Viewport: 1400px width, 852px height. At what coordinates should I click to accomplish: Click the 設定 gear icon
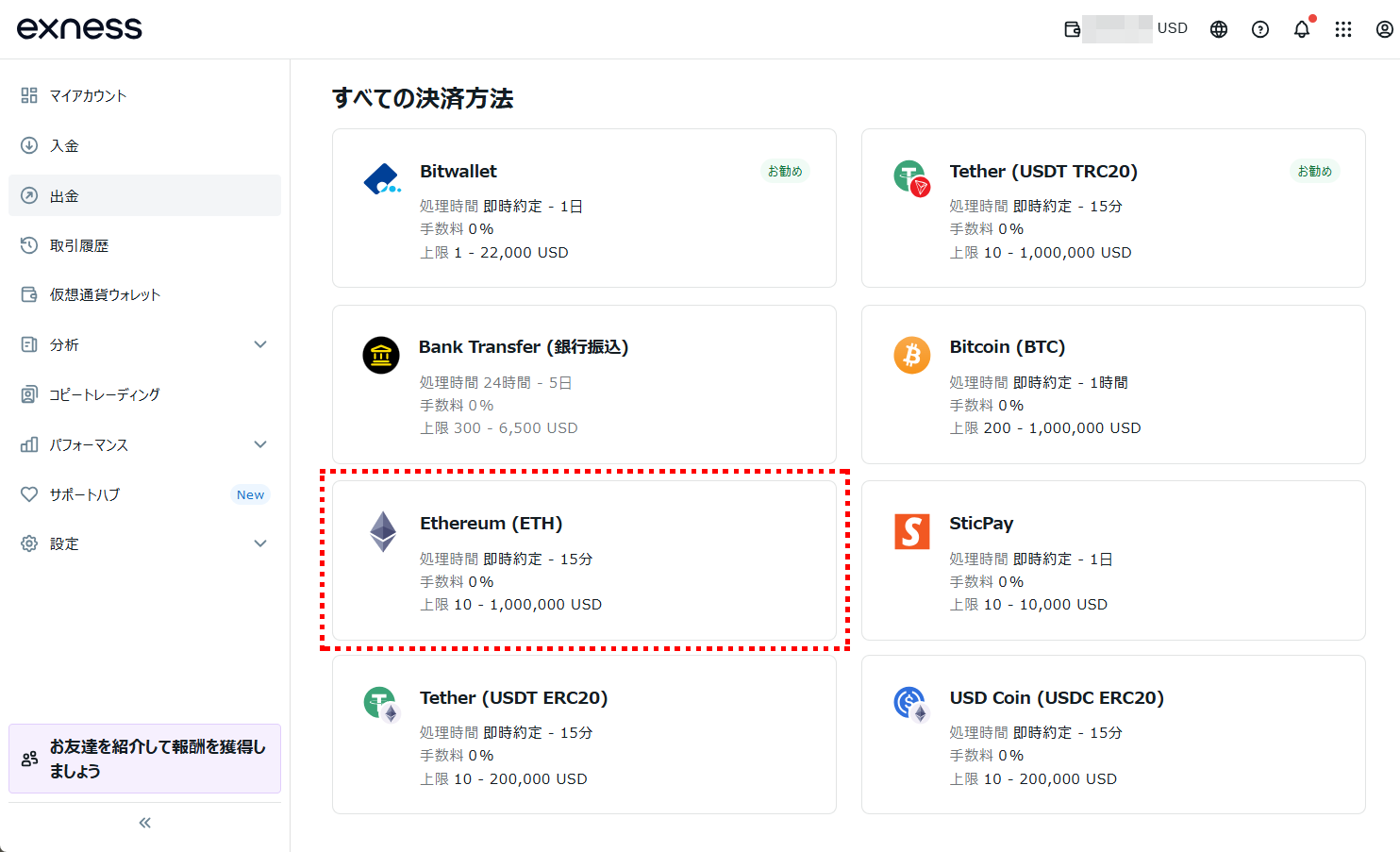(29, 543)
